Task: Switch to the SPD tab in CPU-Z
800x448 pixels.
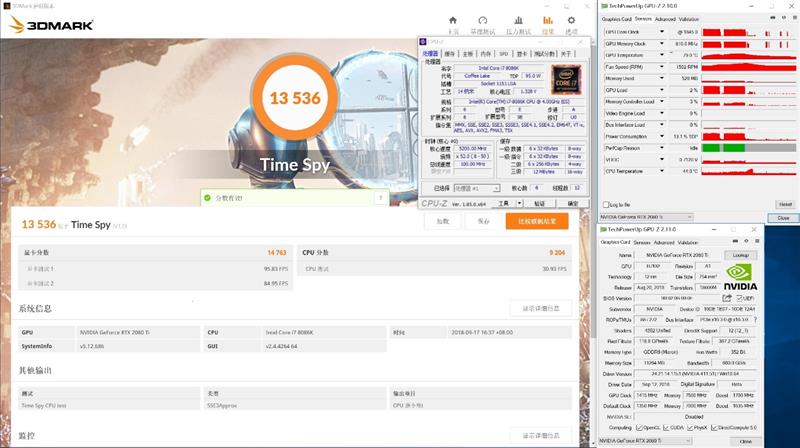Action: (504, 53)
